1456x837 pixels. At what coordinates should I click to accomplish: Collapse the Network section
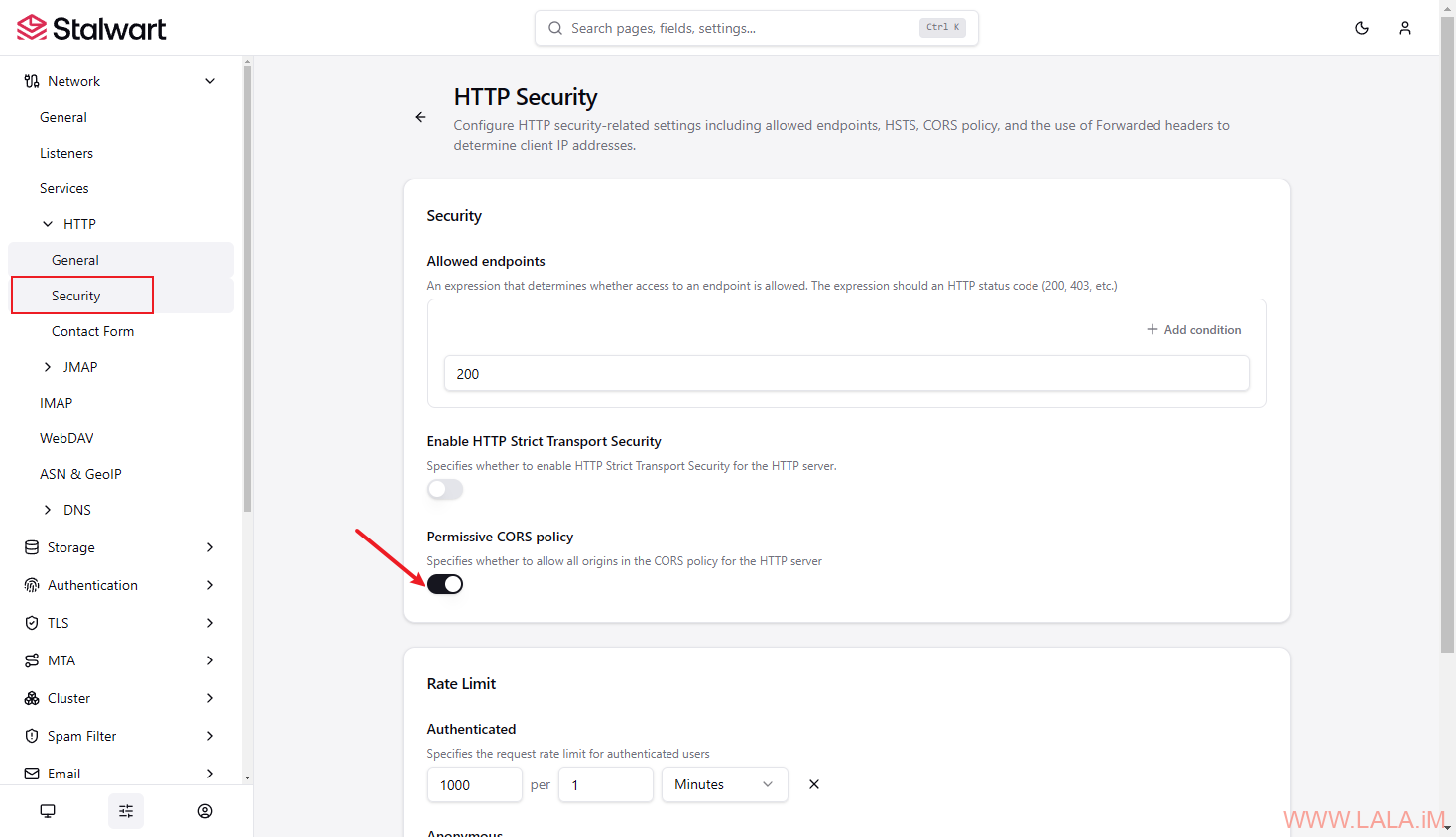point(121,81)
